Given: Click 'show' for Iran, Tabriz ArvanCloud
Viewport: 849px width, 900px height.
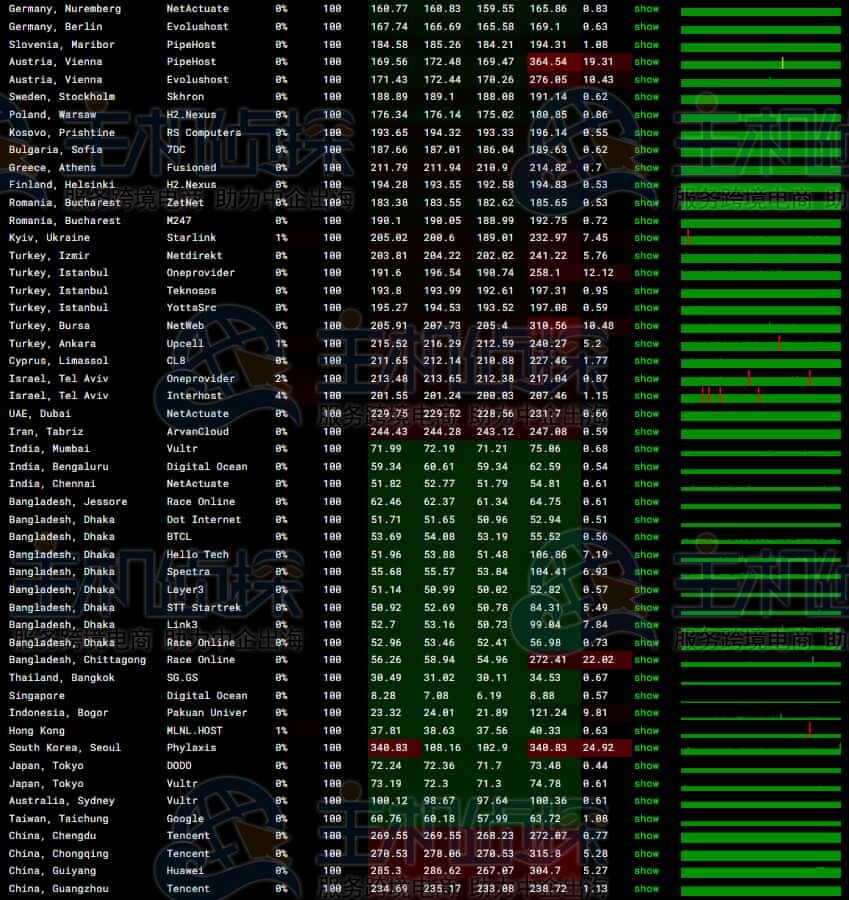Looking at the screenshot, I should (646, 432).
